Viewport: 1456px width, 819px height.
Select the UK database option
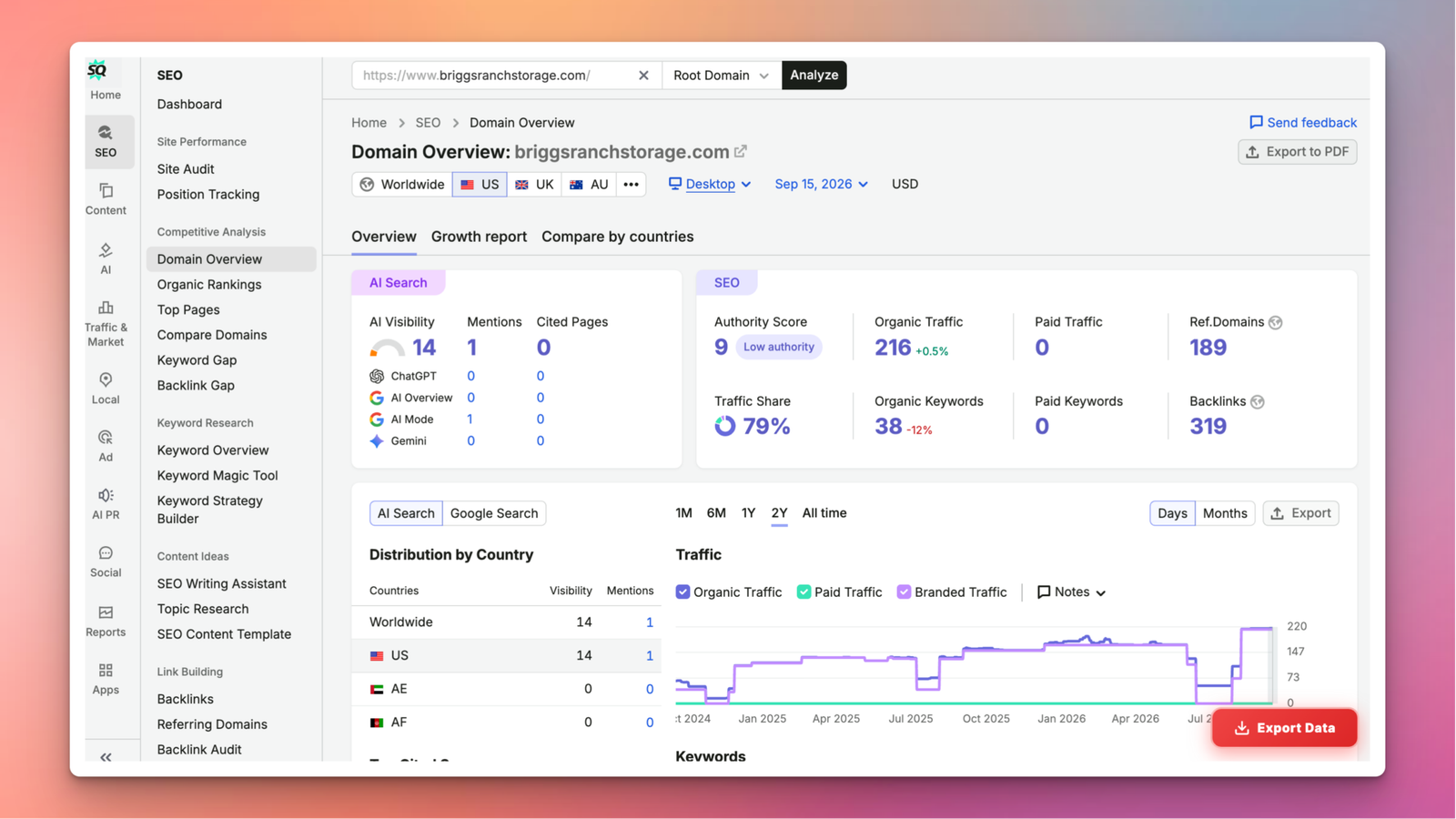click(534, 184)
